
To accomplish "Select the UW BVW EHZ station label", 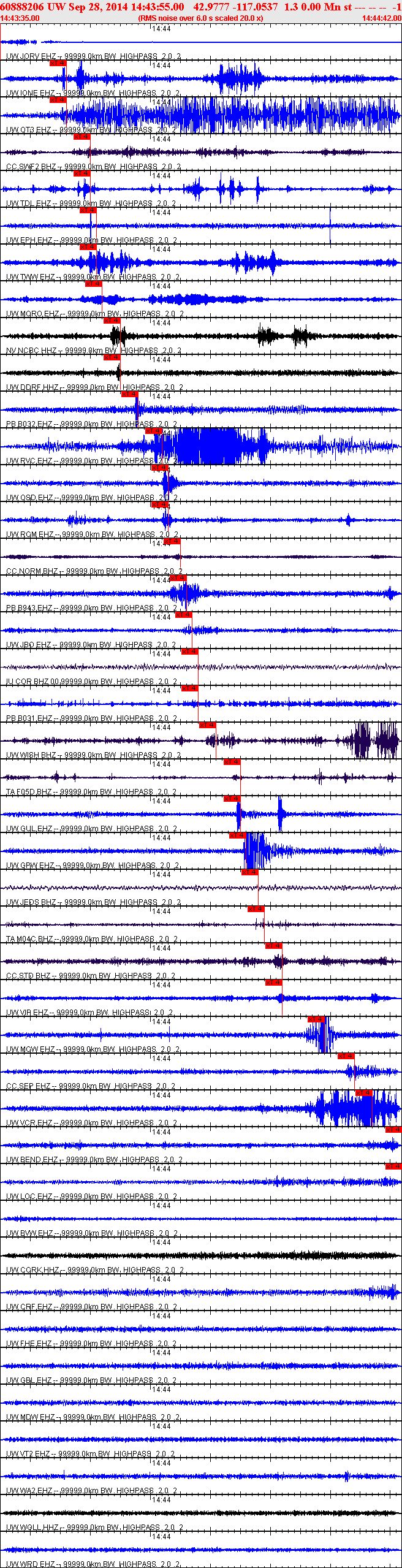I will pyautogui.click(x=92, y=1233).
